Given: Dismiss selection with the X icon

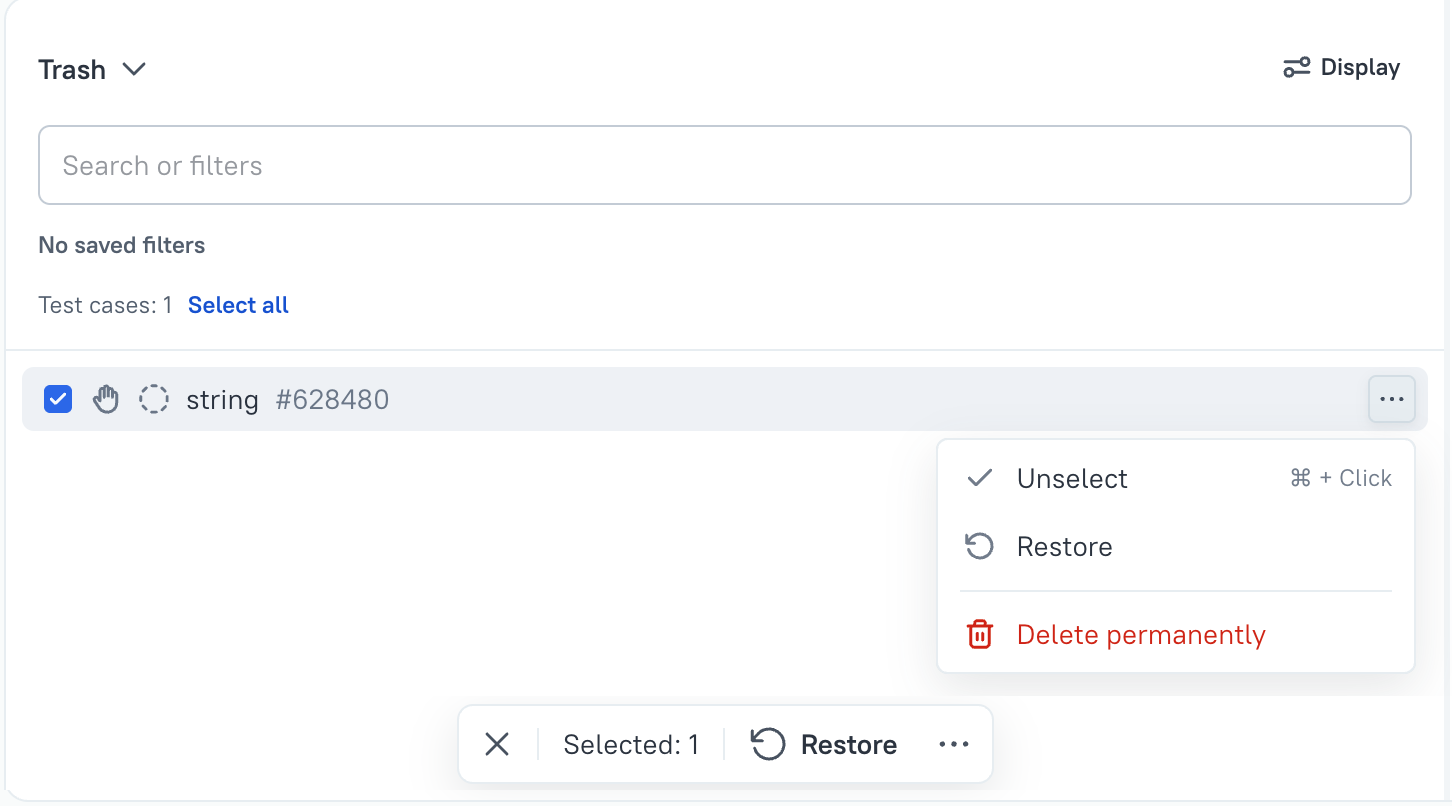Looking at the screenshot, I should pos(497,745).
